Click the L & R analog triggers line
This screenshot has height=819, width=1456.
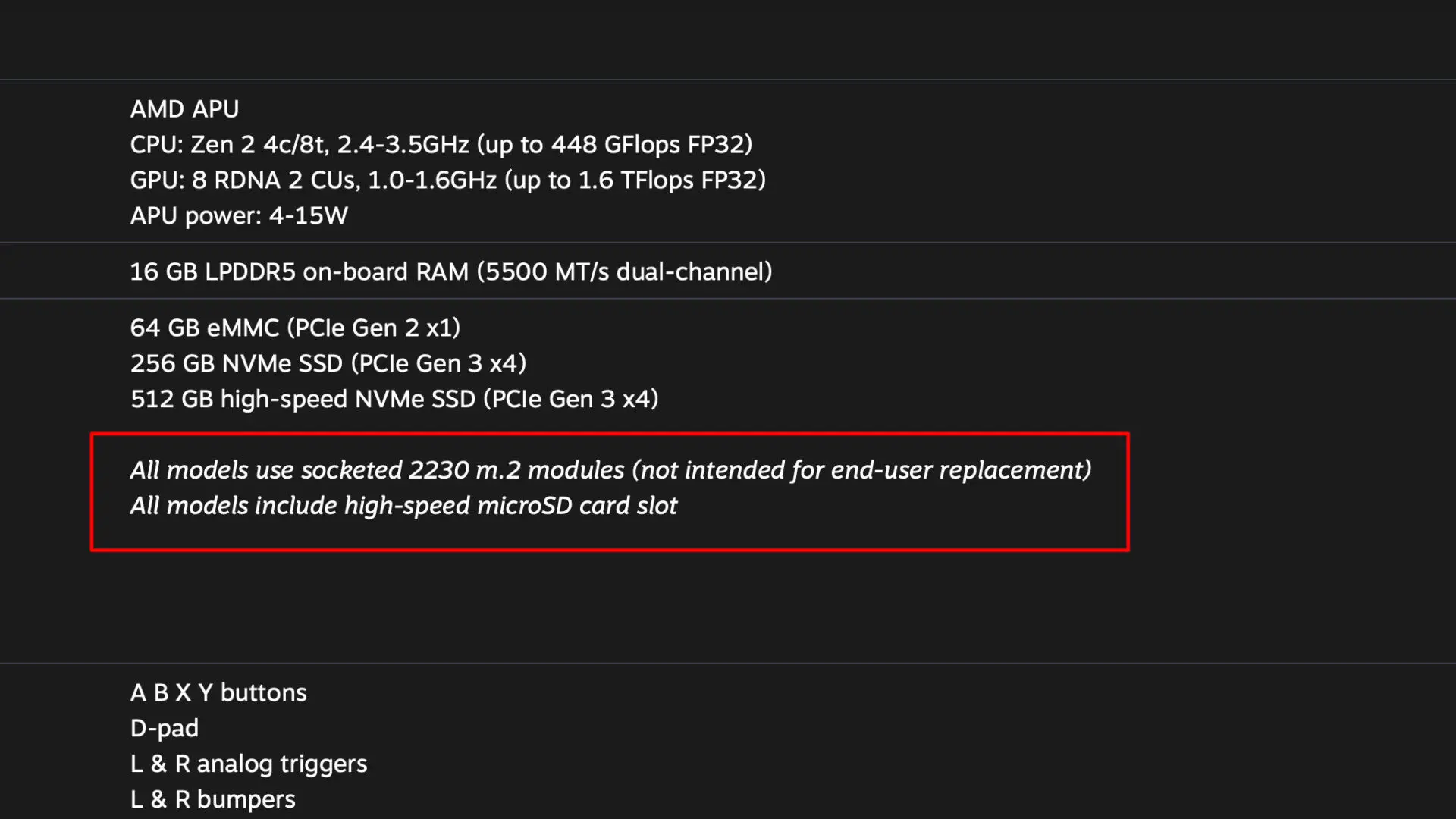coord(249,764)
